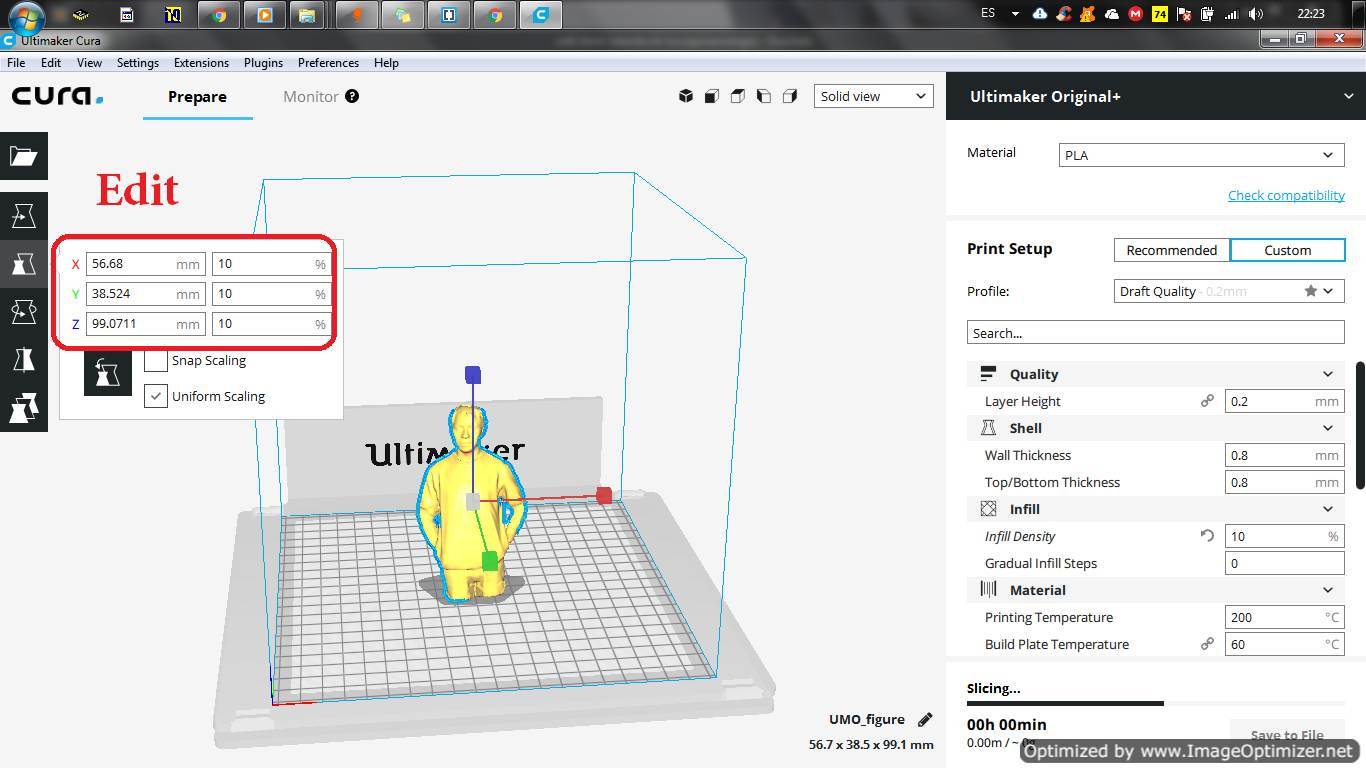The image size is (1366, 768).
Task: Select the Mirror tool in left toolbar
Action: coord(24,360)
